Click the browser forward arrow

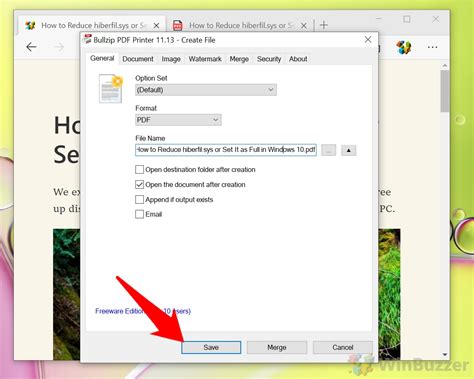(x=59, y=47)
